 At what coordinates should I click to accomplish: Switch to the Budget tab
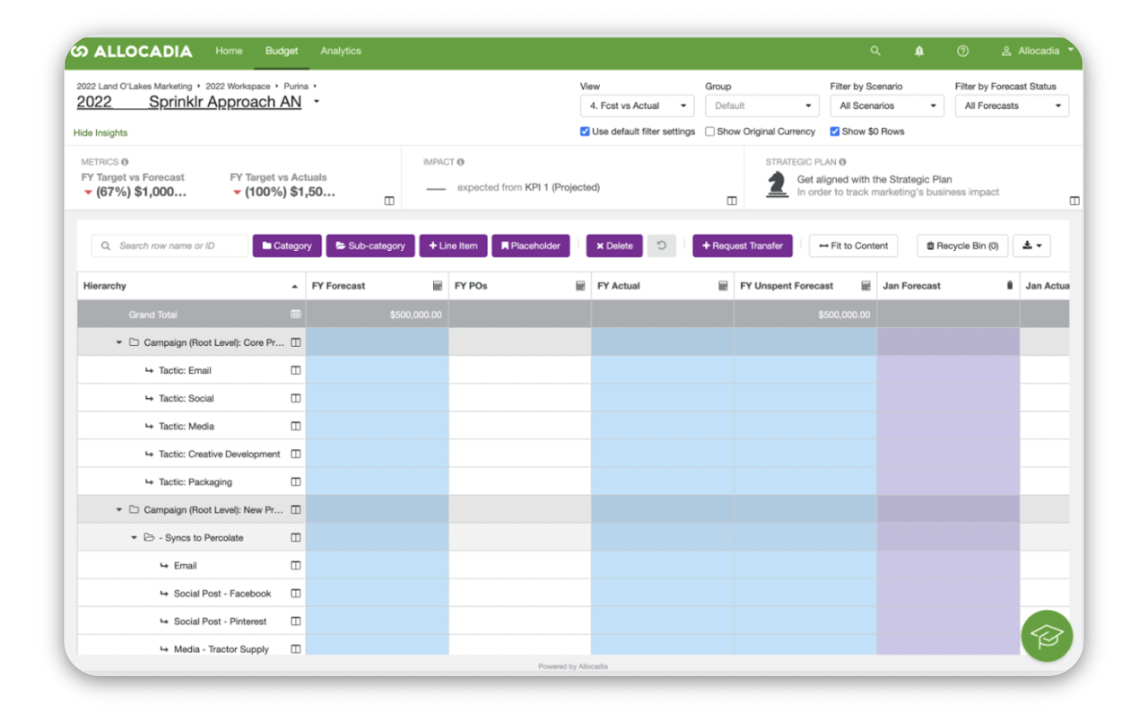(281, 51)
